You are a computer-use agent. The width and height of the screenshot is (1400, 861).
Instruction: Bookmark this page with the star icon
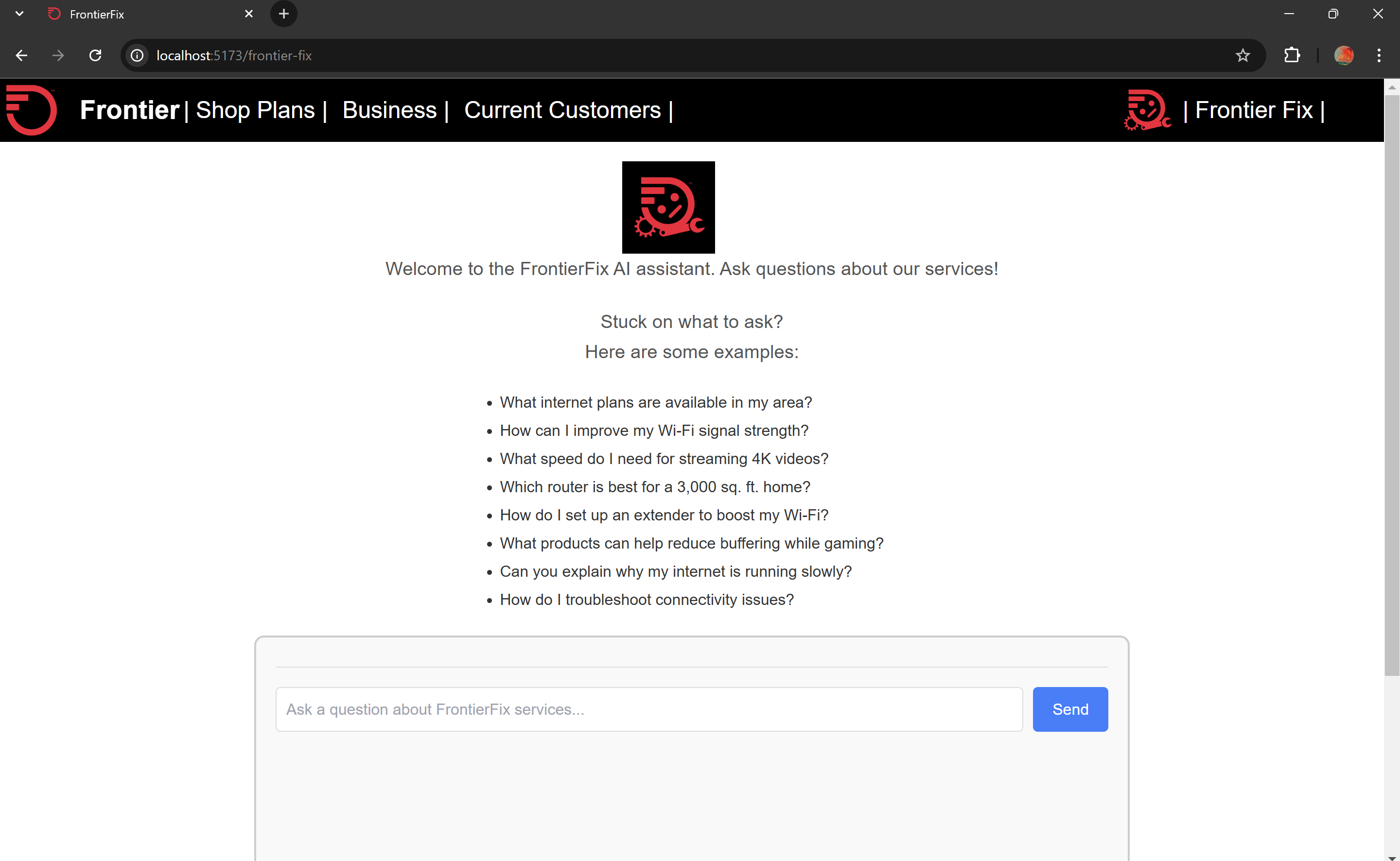click(1242, 55)
